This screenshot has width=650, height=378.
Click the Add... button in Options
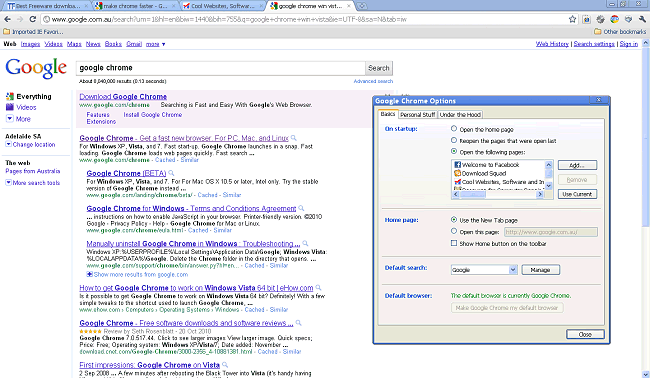point(577,165)
